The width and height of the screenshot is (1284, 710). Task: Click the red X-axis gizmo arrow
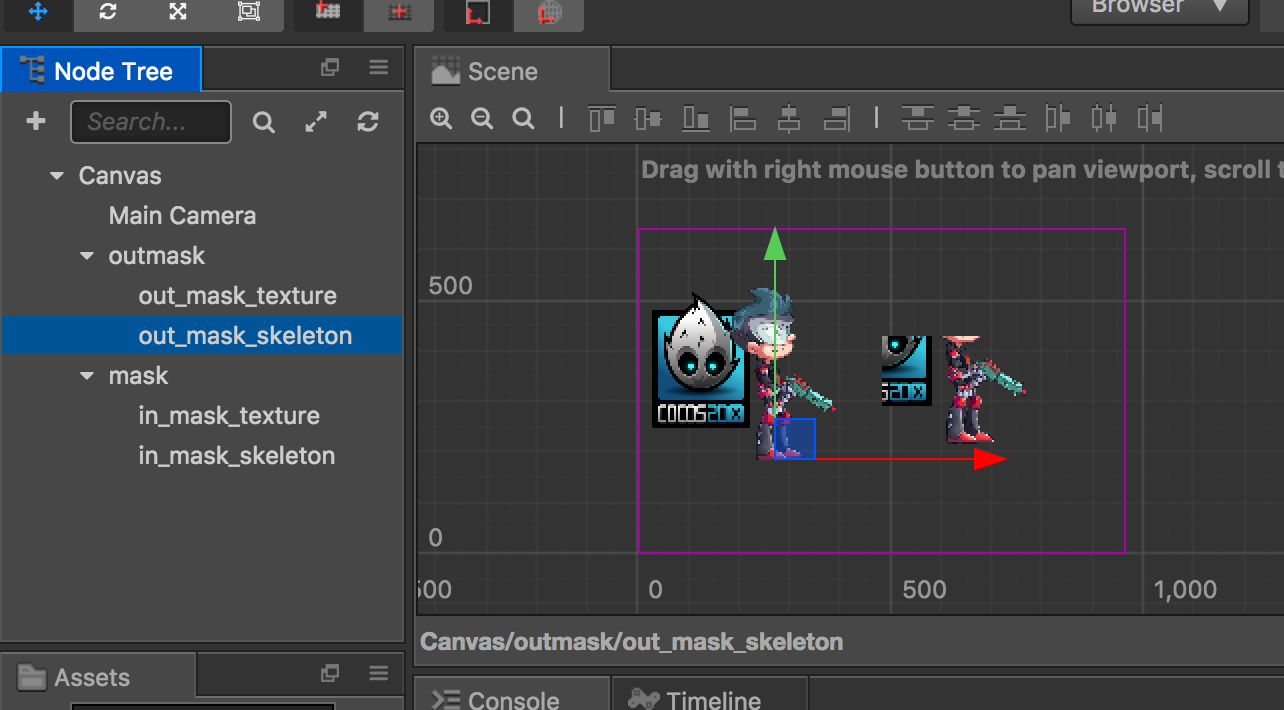coord(990,459)
